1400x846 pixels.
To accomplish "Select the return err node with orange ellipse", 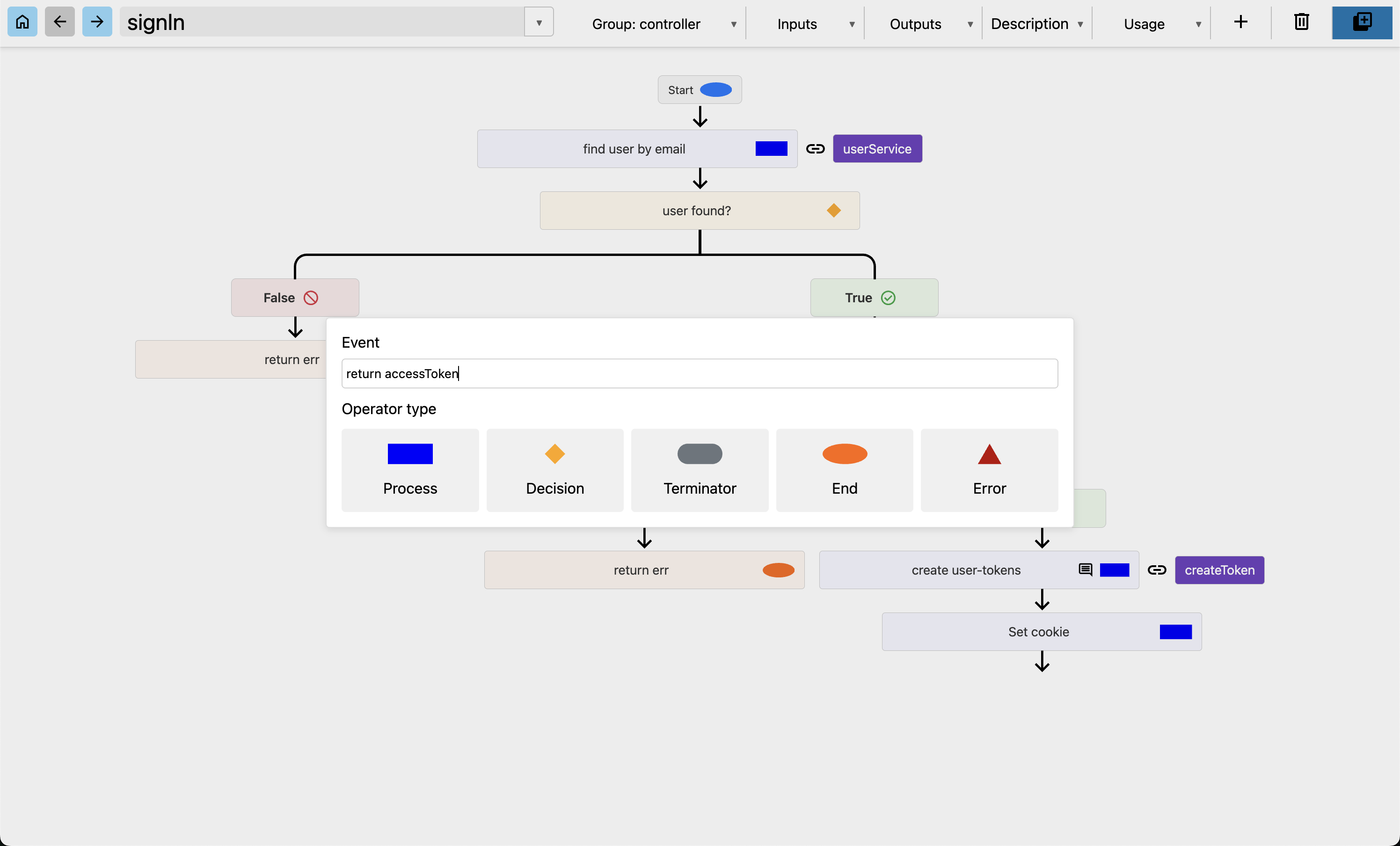I will coord(644,570).
